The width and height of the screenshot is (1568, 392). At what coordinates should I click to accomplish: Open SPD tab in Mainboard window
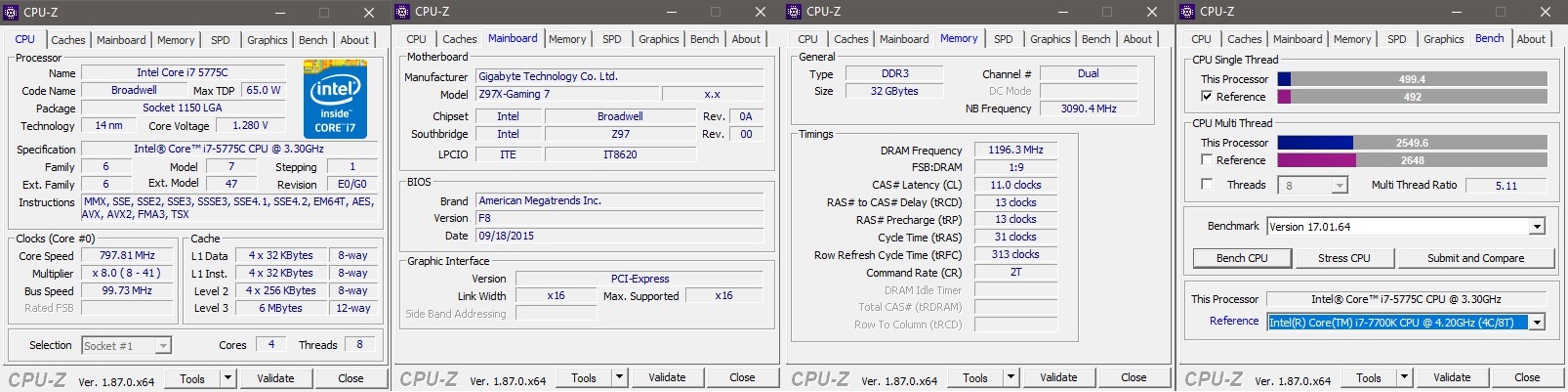point(612,39)
